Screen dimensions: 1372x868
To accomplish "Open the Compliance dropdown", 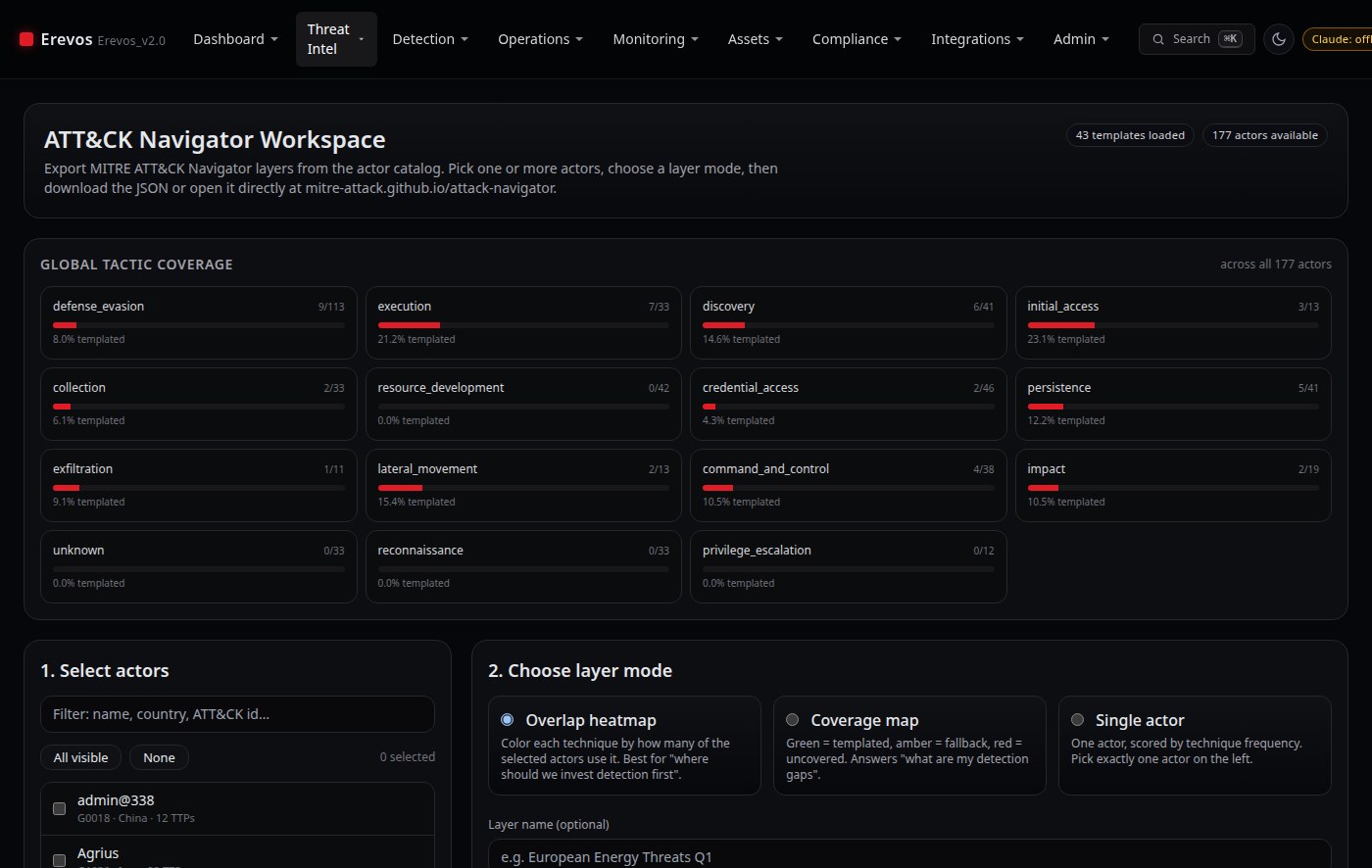I will [x=857, y=39].
